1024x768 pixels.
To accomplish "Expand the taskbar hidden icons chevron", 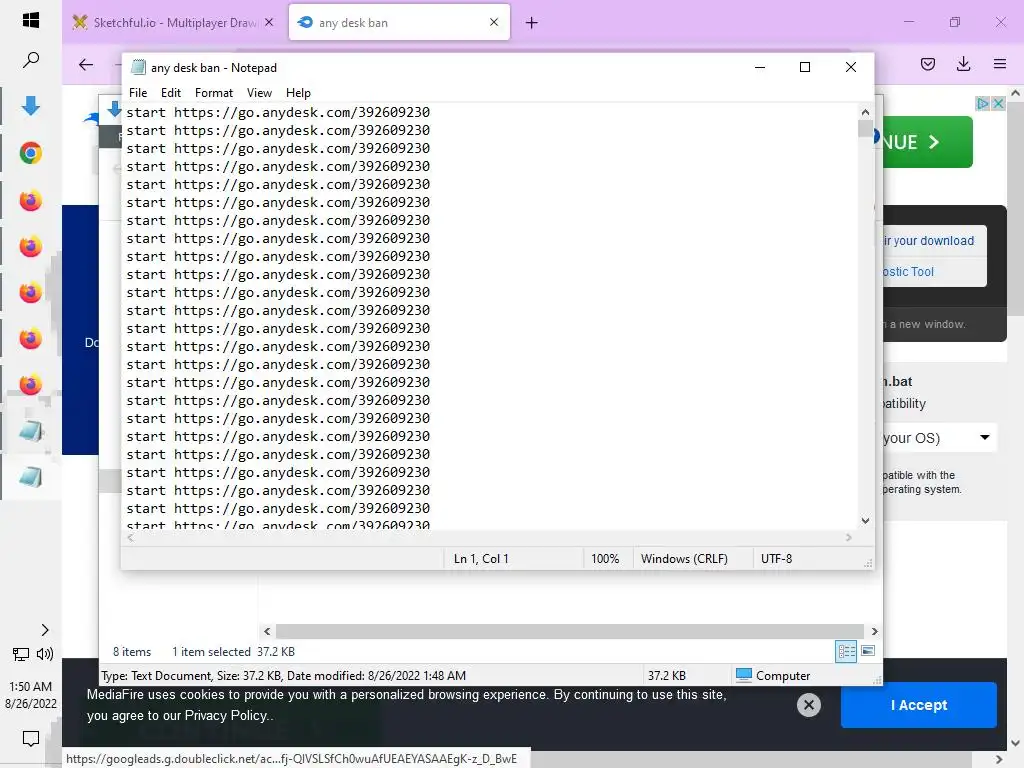I will 44,630.
